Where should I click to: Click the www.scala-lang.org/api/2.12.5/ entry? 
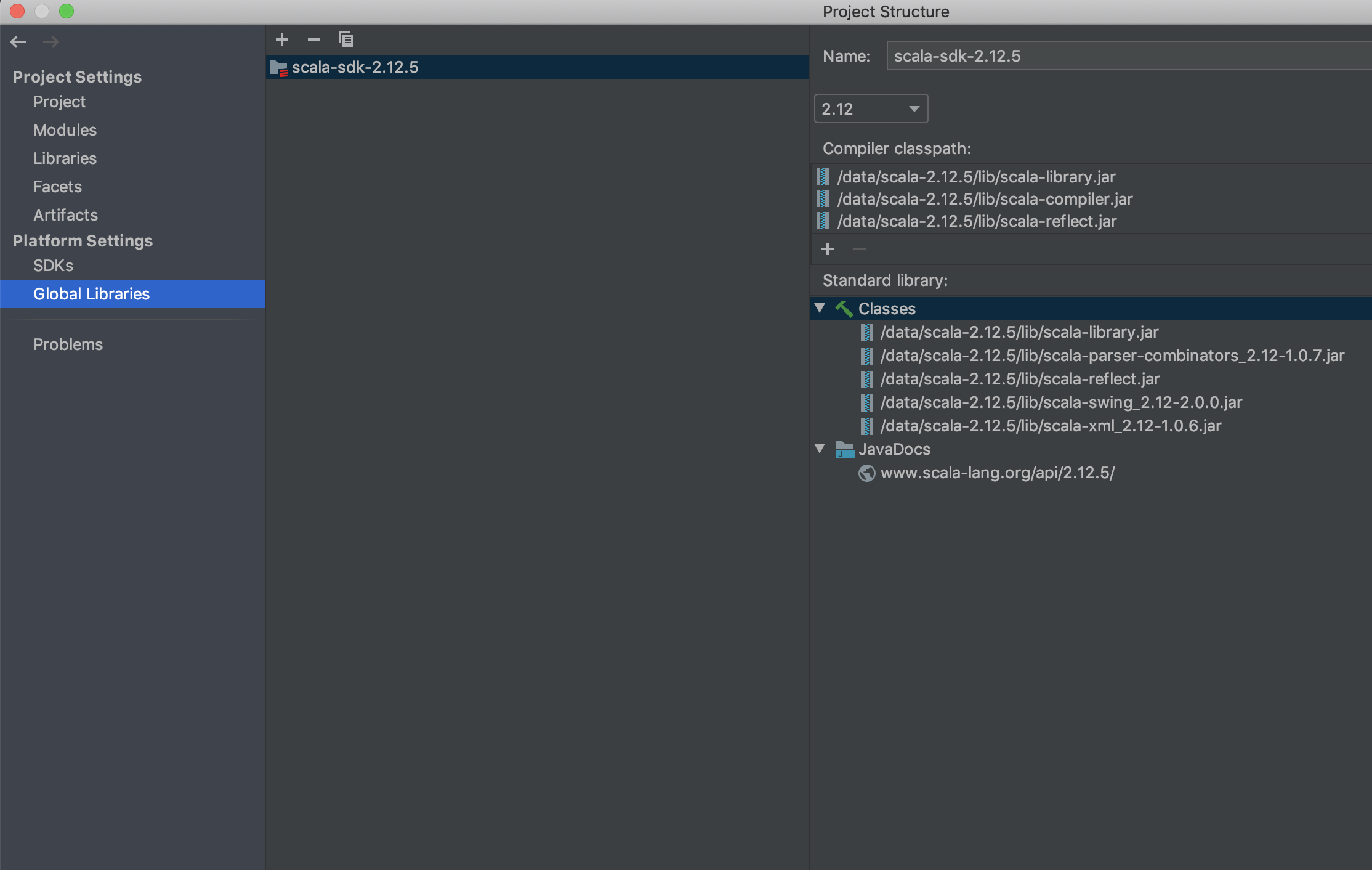click(x=997, y=473)
